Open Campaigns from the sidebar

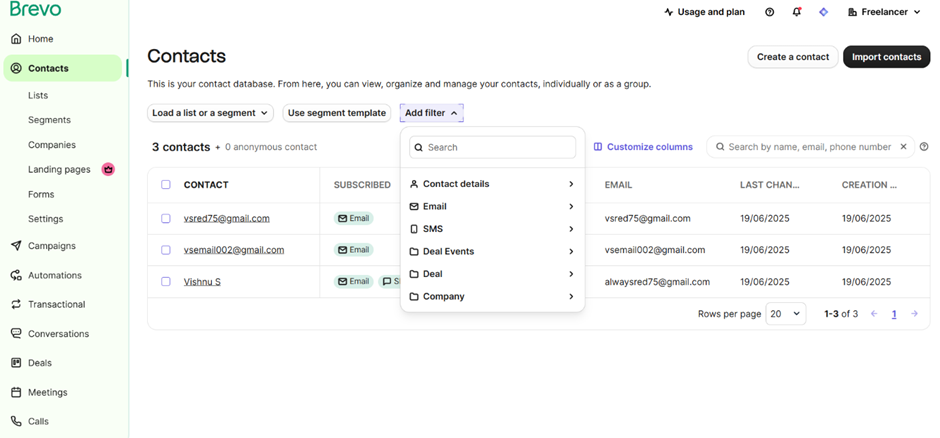pyautogui.click(x=51, y=246)
